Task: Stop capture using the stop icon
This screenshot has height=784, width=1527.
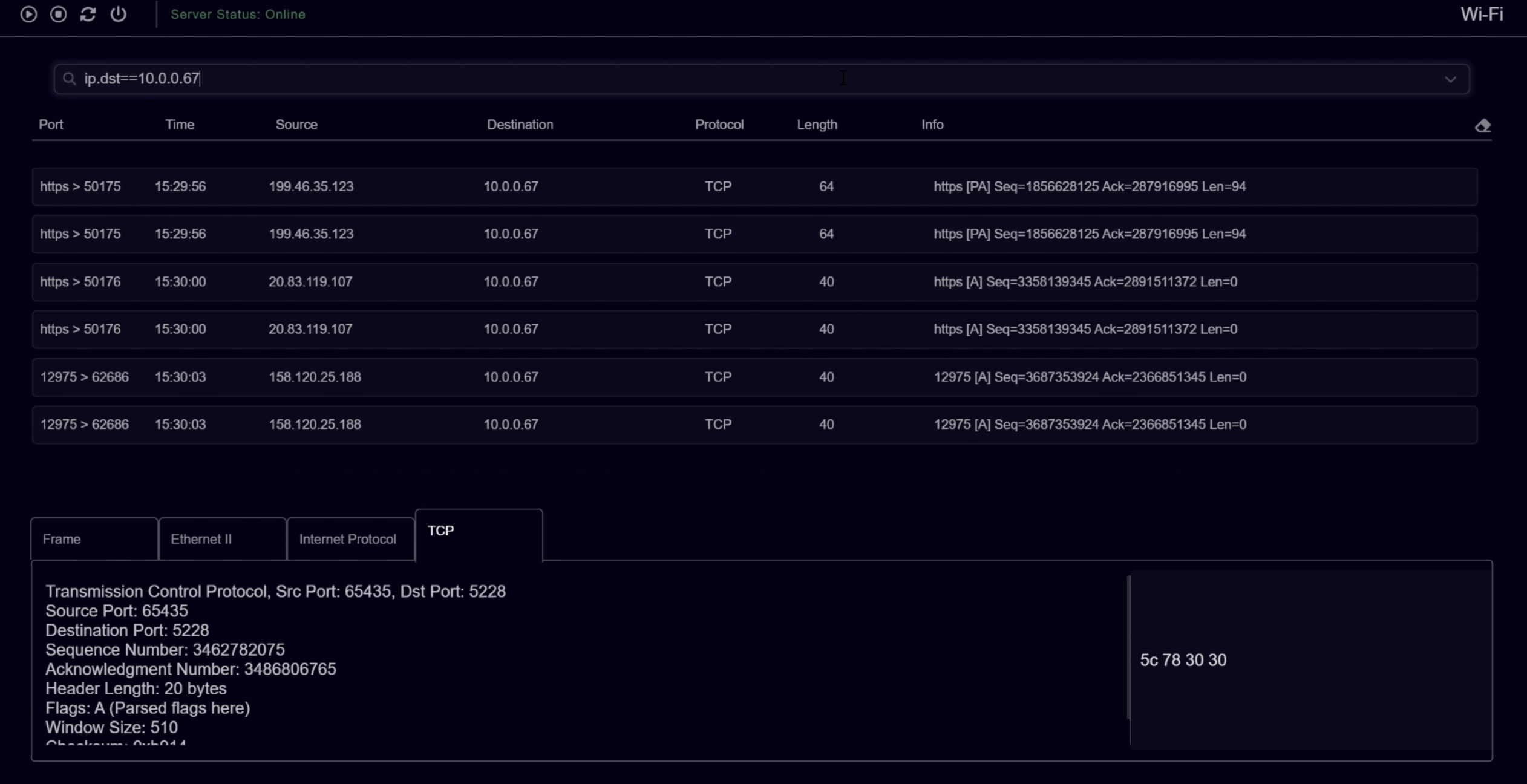Action: click(58, 14)
